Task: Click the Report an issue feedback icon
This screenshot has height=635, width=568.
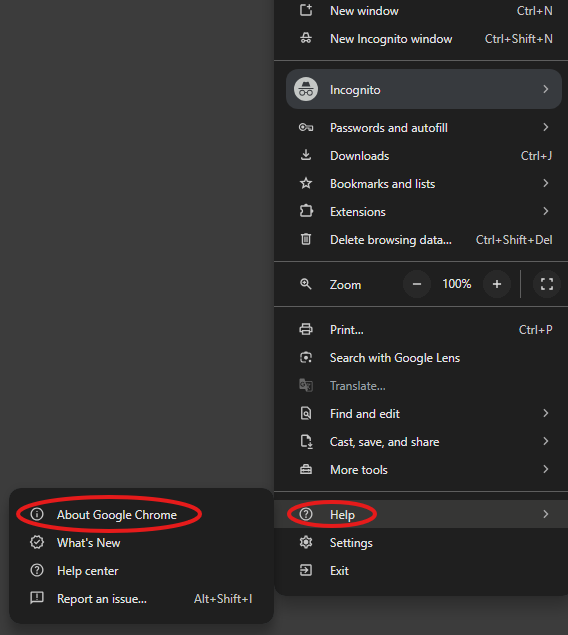Action: tap(37, 598)
